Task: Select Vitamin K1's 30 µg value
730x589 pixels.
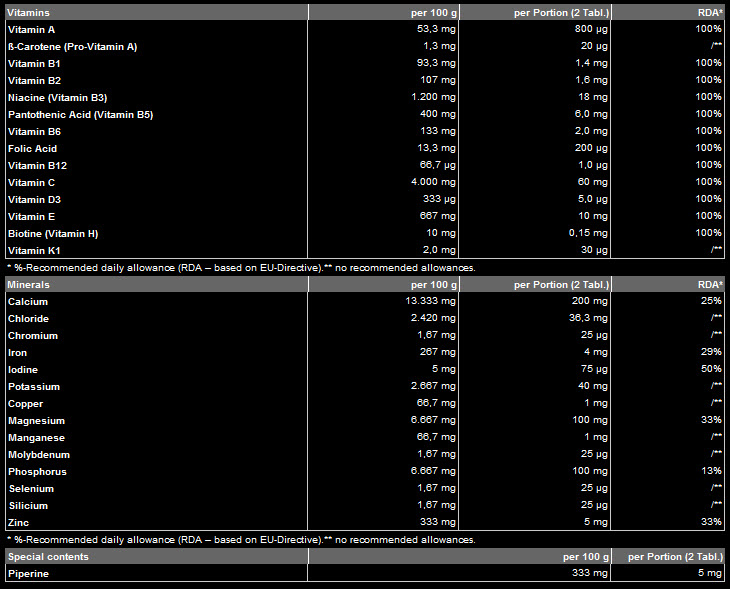Action: click(x=594, y=250)
